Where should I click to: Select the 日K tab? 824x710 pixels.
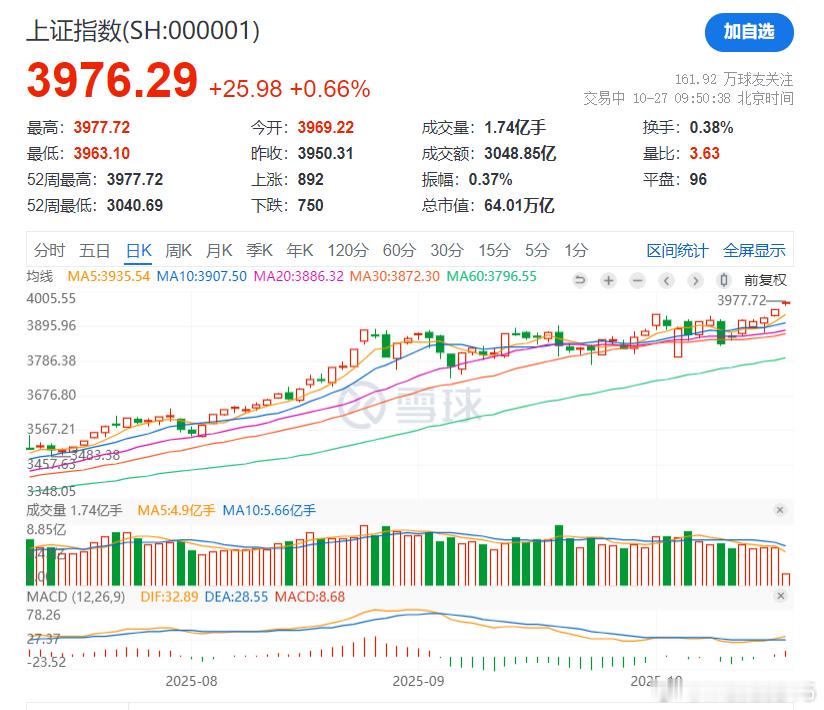coord(139,250)
